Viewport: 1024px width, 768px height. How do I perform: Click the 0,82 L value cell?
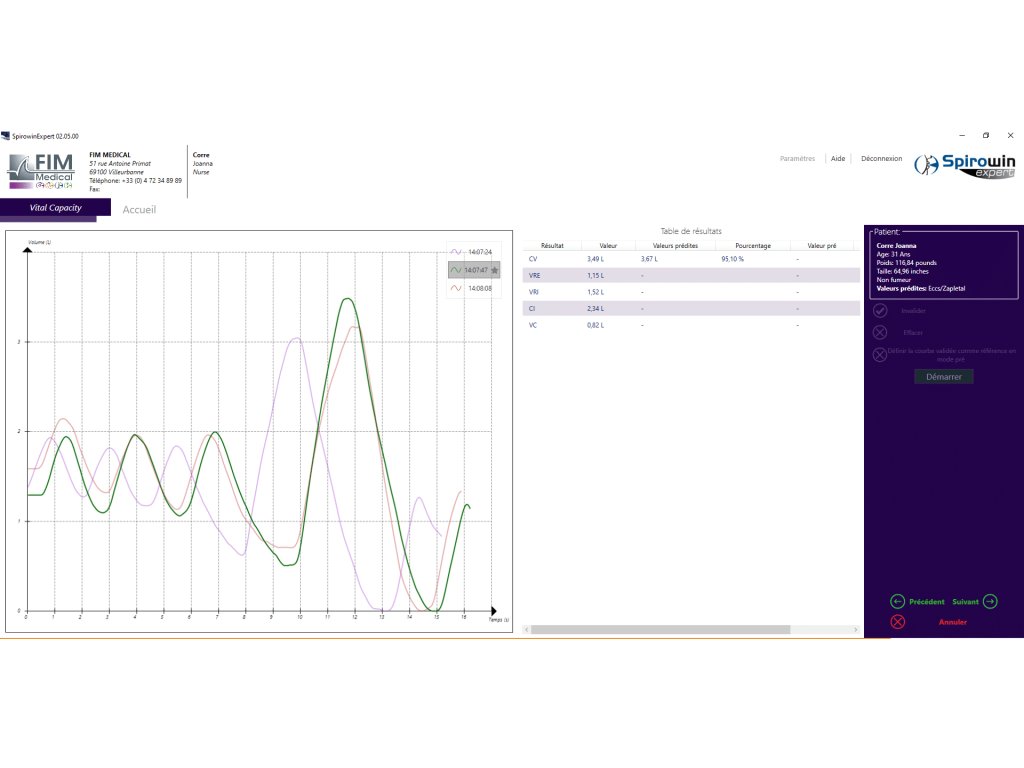[595, 325]
